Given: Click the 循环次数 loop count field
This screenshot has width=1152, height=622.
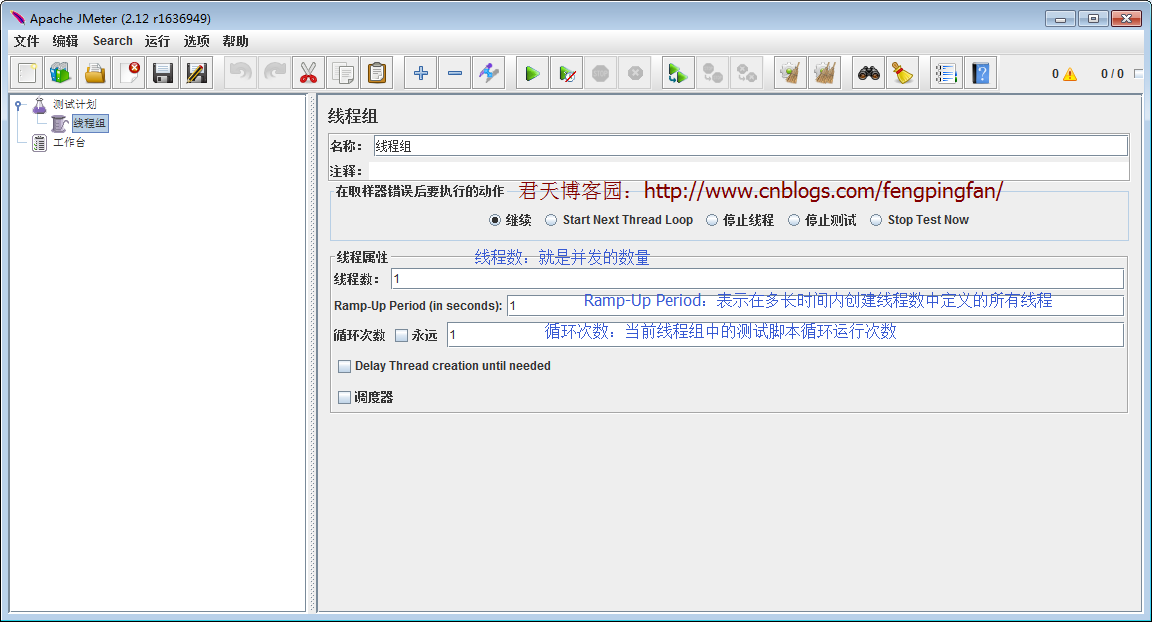Looking at the screenshot, I should pyautogui.click(x=785, y=335).
